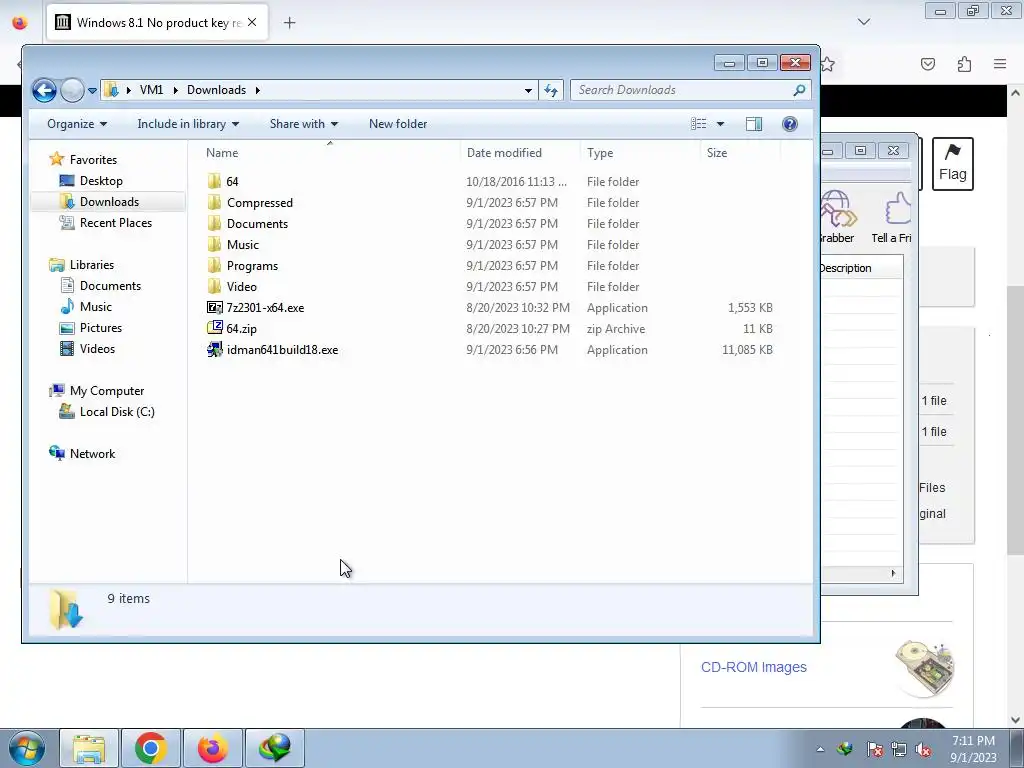This screenshot has width=1024, height=768.
Task: Open the Organize menu
Action: click(x=77, y=124)
